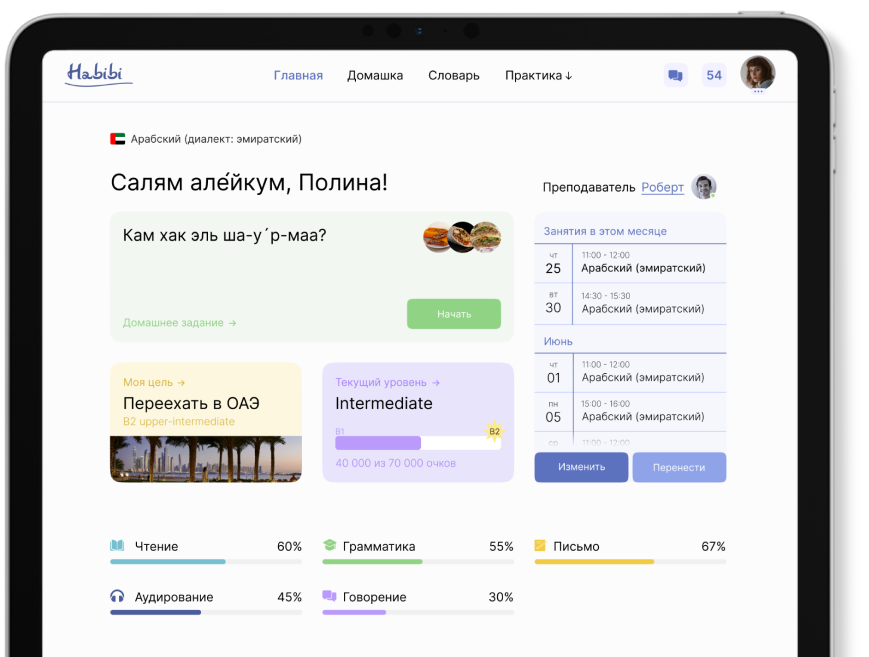
Task: Click the Перенести button
Action: click(679, 467)
